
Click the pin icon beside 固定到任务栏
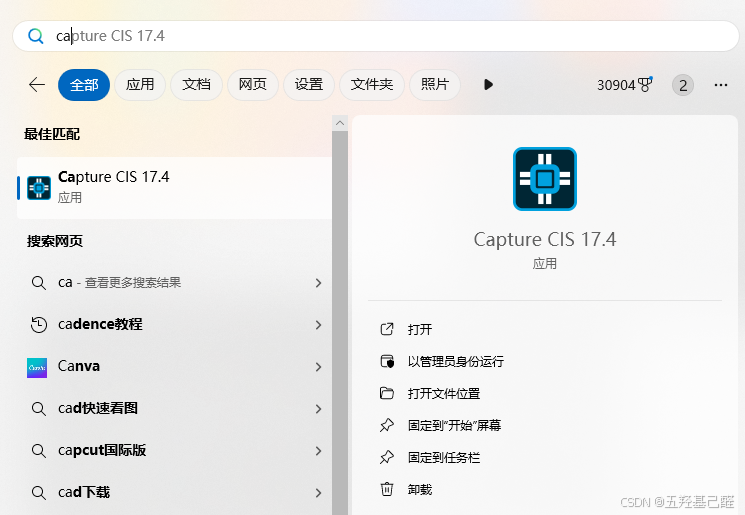387,458
